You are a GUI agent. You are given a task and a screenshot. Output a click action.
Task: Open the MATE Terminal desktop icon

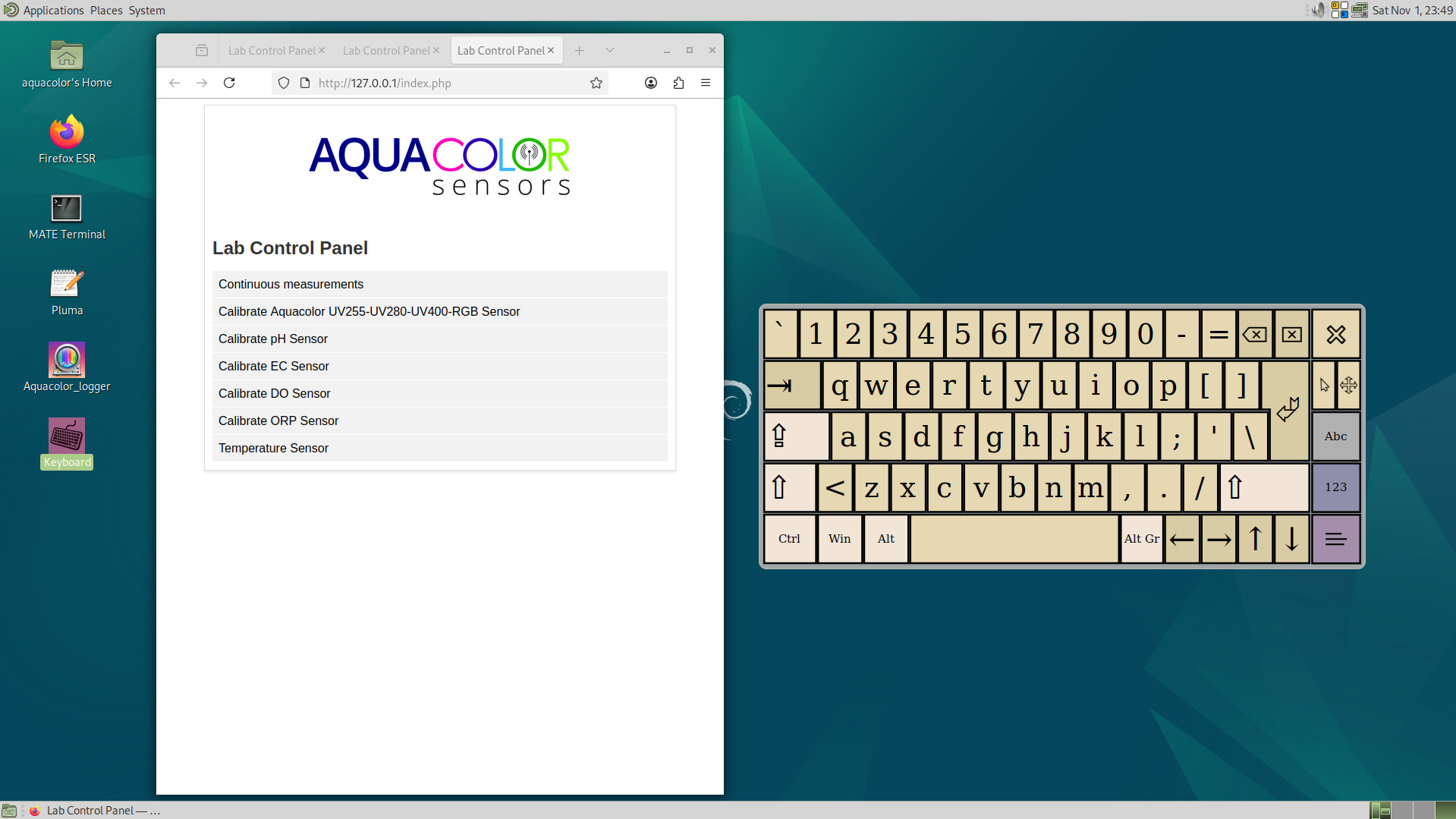click(x=67, y=209)
